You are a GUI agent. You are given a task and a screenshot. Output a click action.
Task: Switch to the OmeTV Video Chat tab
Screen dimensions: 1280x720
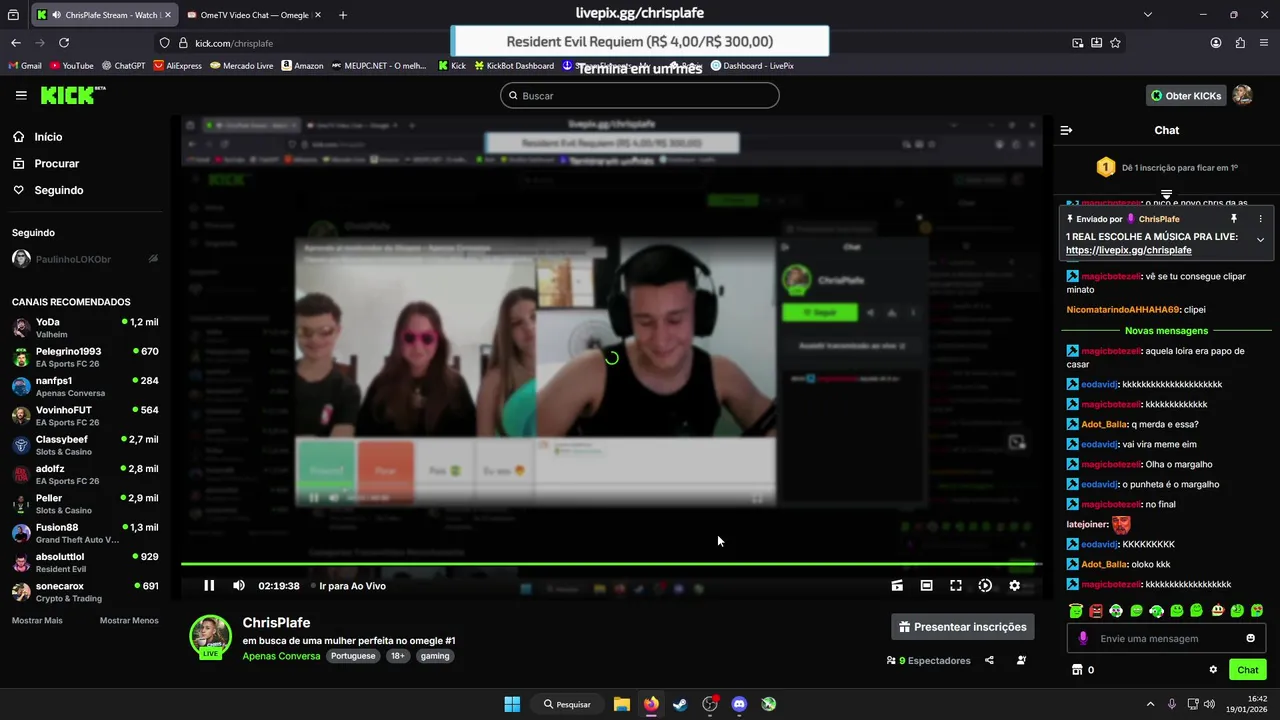(x=254, y=15)
